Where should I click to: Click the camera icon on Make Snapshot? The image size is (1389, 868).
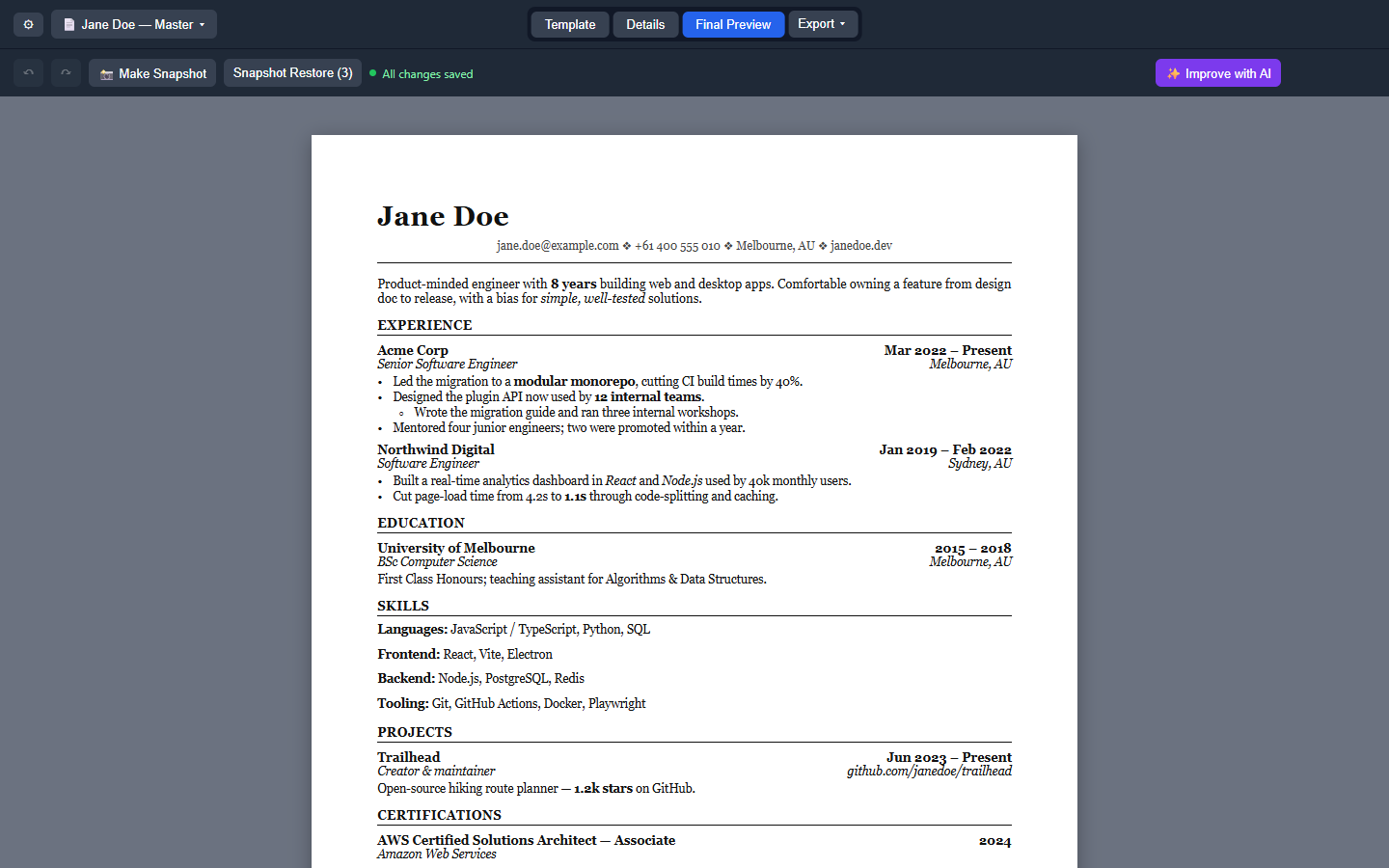click(106, 74)
